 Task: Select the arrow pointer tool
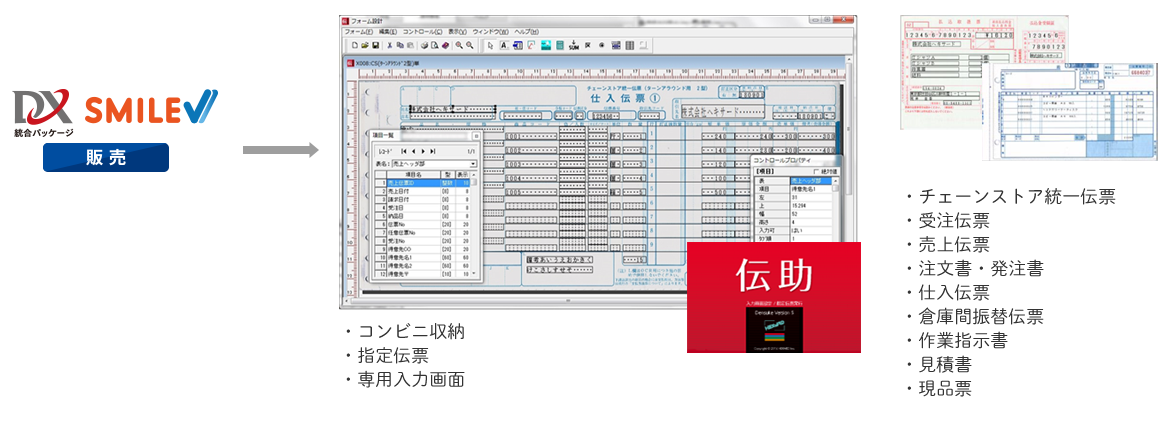tap(490, 46)
